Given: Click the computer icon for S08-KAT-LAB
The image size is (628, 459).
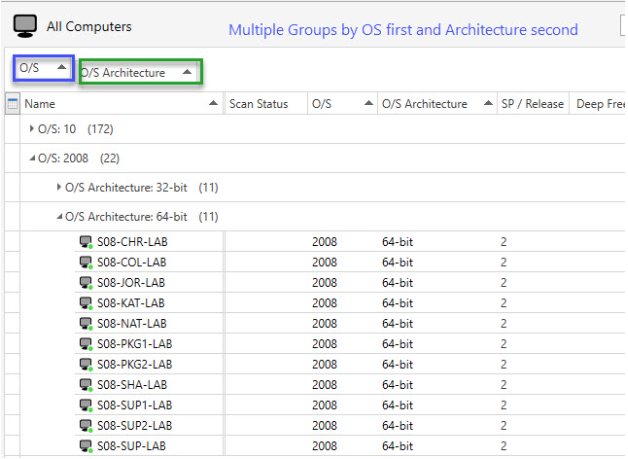Looking at the screenshot, I should (86, 303).
